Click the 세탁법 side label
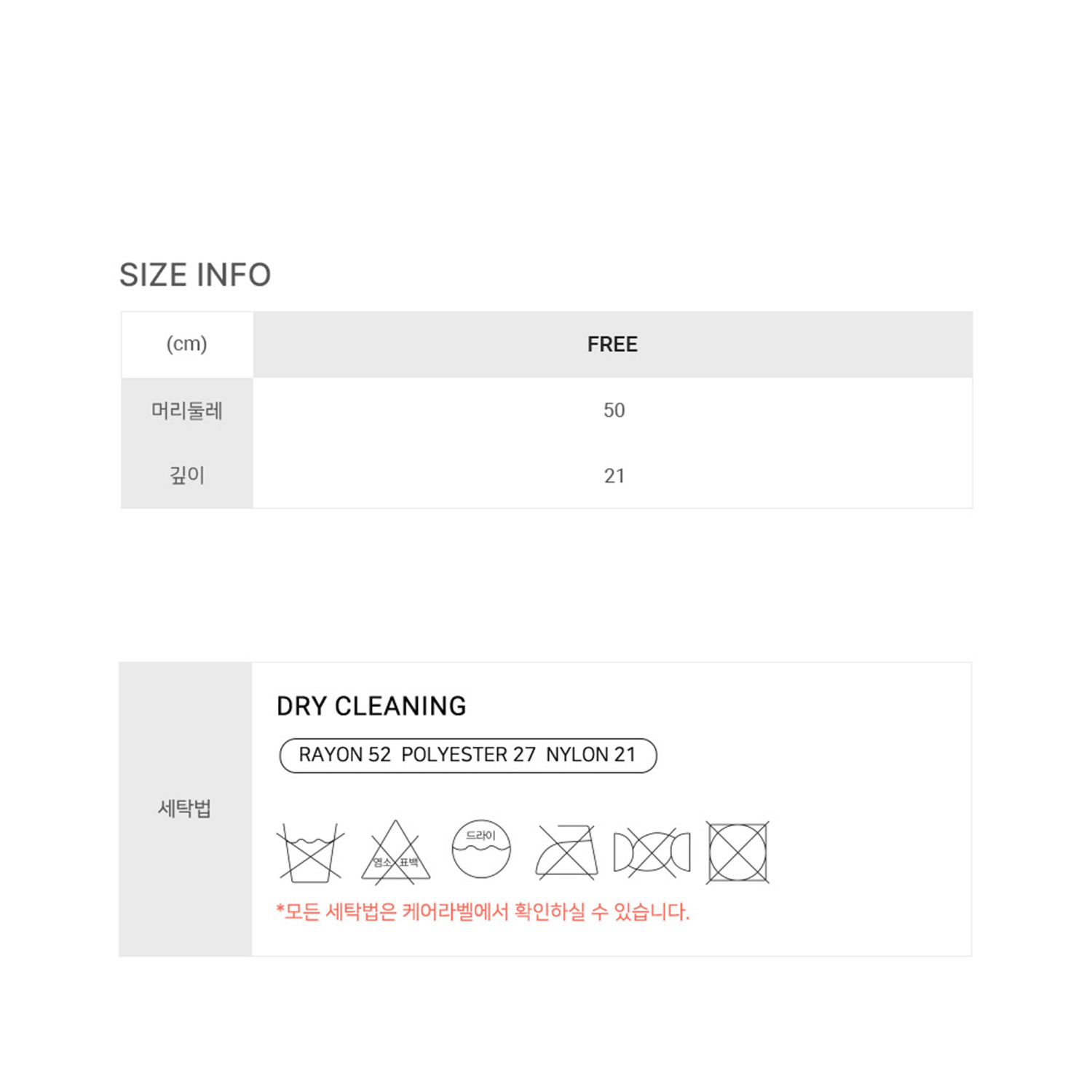The image size is (1092, 1092). [x=185, y=809]
